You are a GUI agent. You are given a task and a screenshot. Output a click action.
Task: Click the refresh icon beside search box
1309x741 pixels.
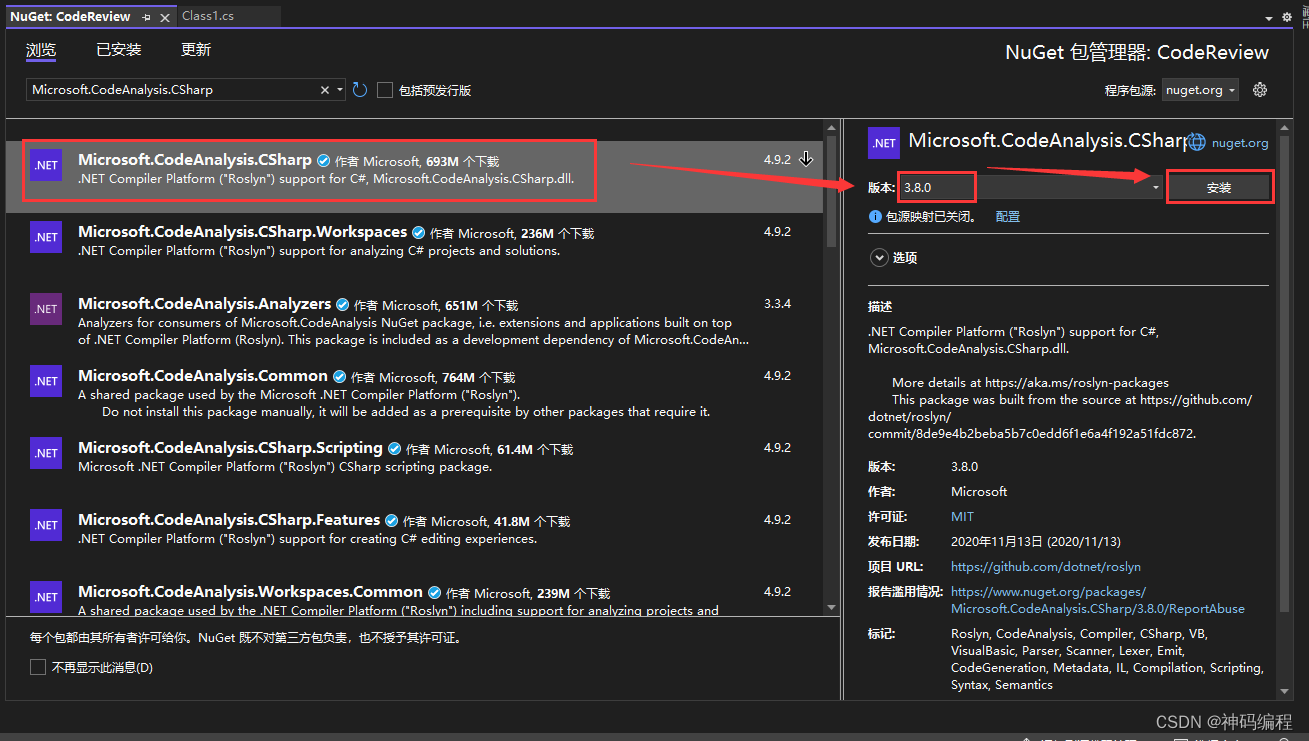point(360,90)
